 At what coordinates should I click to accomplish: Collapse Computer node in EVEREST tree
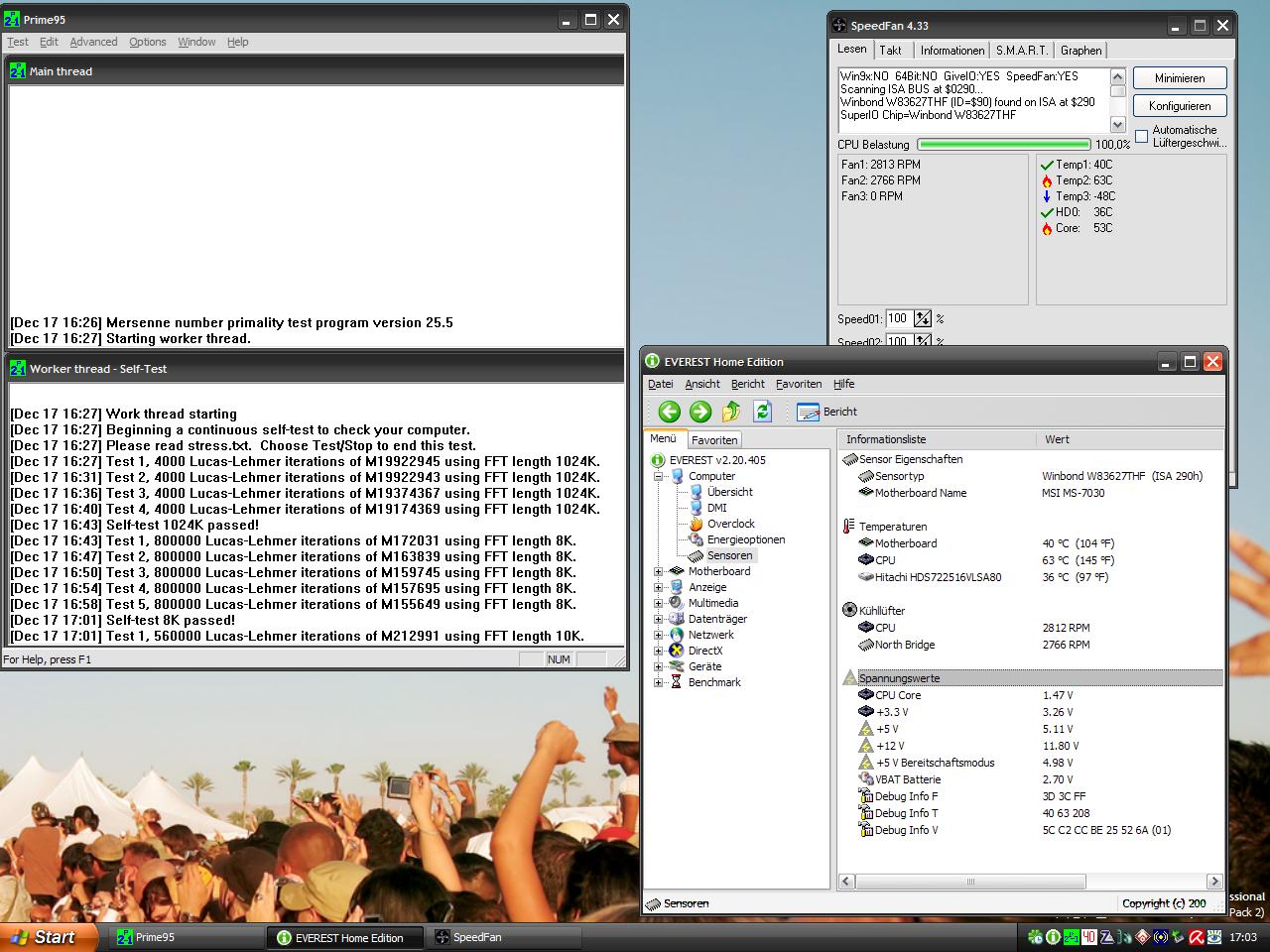(x=658, y=476)
